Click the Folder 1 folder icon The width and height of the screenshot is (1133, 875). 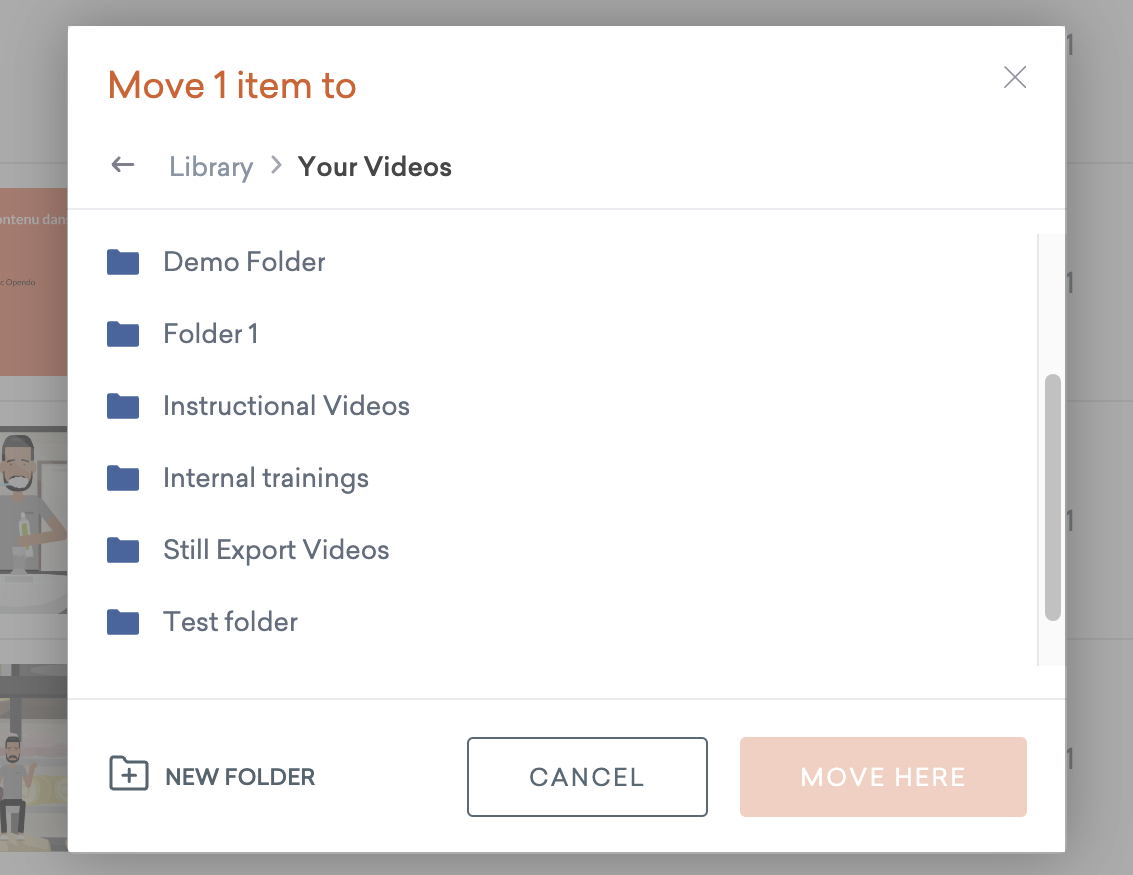click(x=123, y=334)
